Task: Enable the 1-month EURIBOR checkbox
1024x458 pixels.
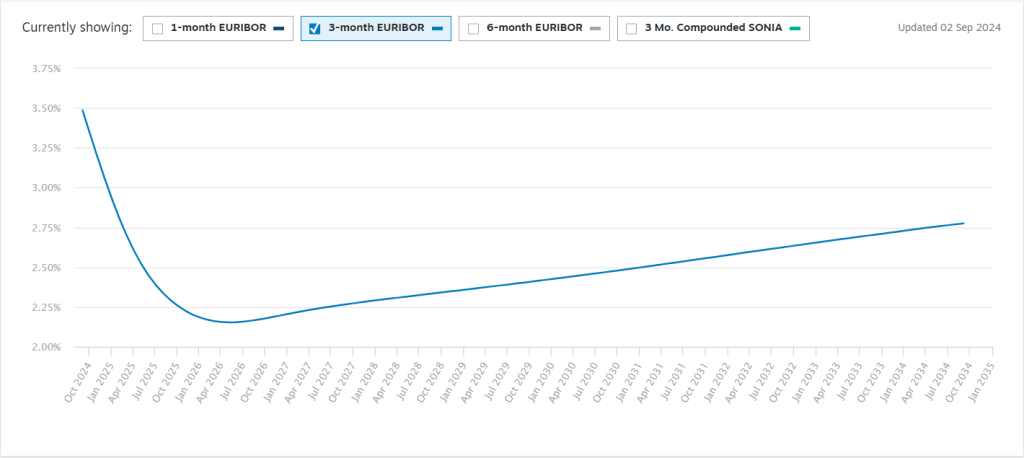Action: pos(157,29)
